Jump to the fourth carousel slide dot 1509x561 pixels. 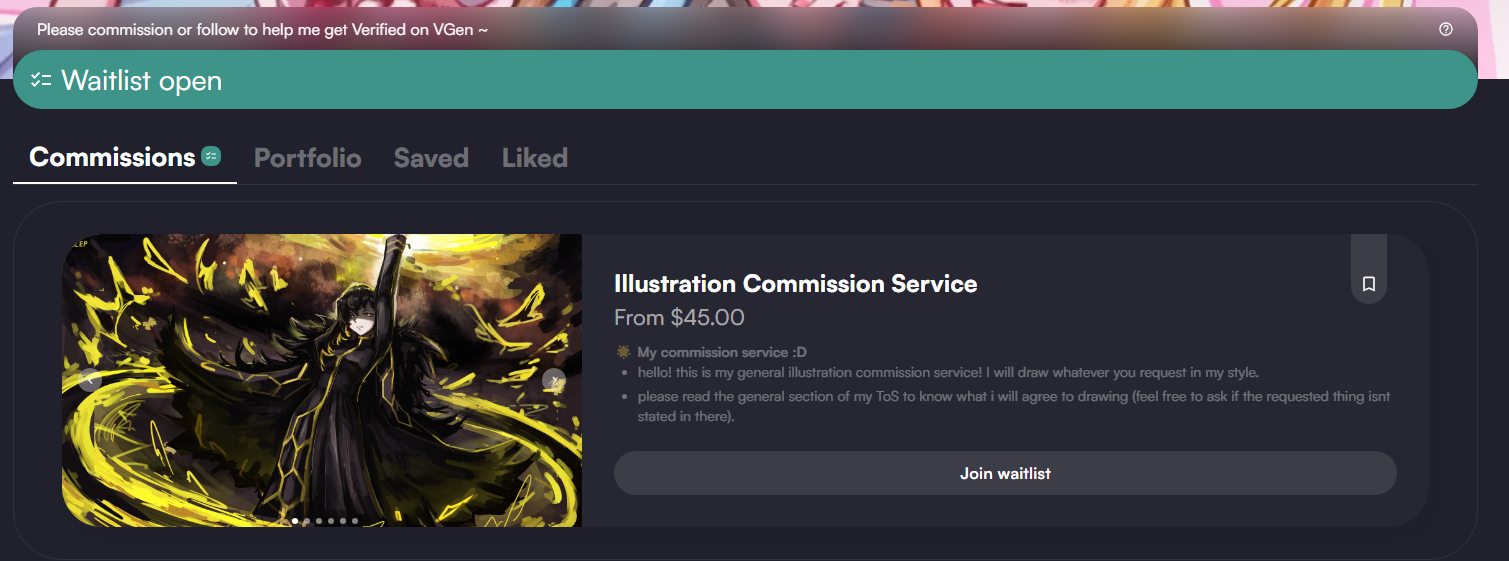[x=331, y=521]
